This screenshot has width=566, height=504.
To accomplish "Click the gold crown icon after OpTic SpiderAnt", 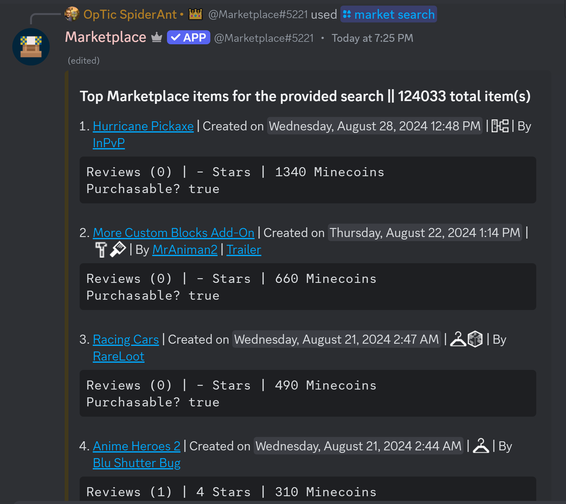I will tap(195, 14).
